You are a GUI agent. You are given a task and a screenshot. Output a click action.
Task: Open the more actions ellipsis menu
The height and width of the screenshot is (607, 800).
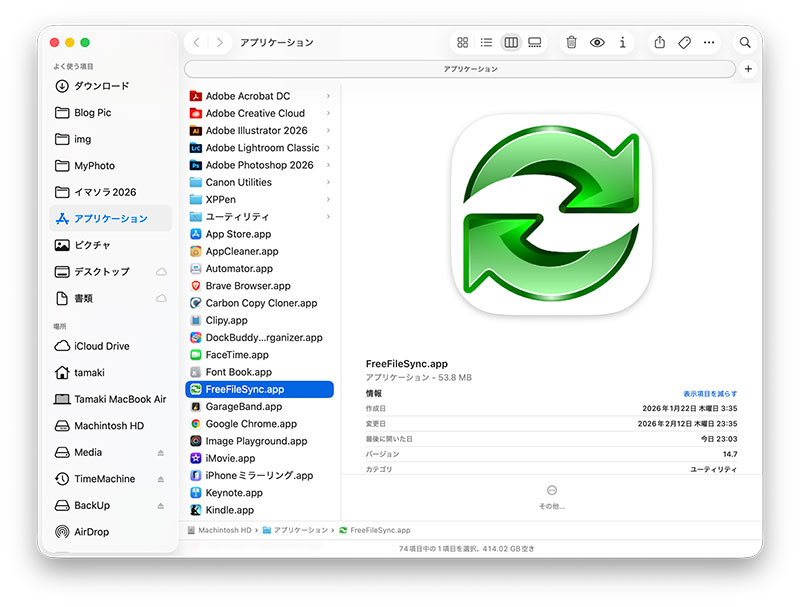[x=710, y=43]
